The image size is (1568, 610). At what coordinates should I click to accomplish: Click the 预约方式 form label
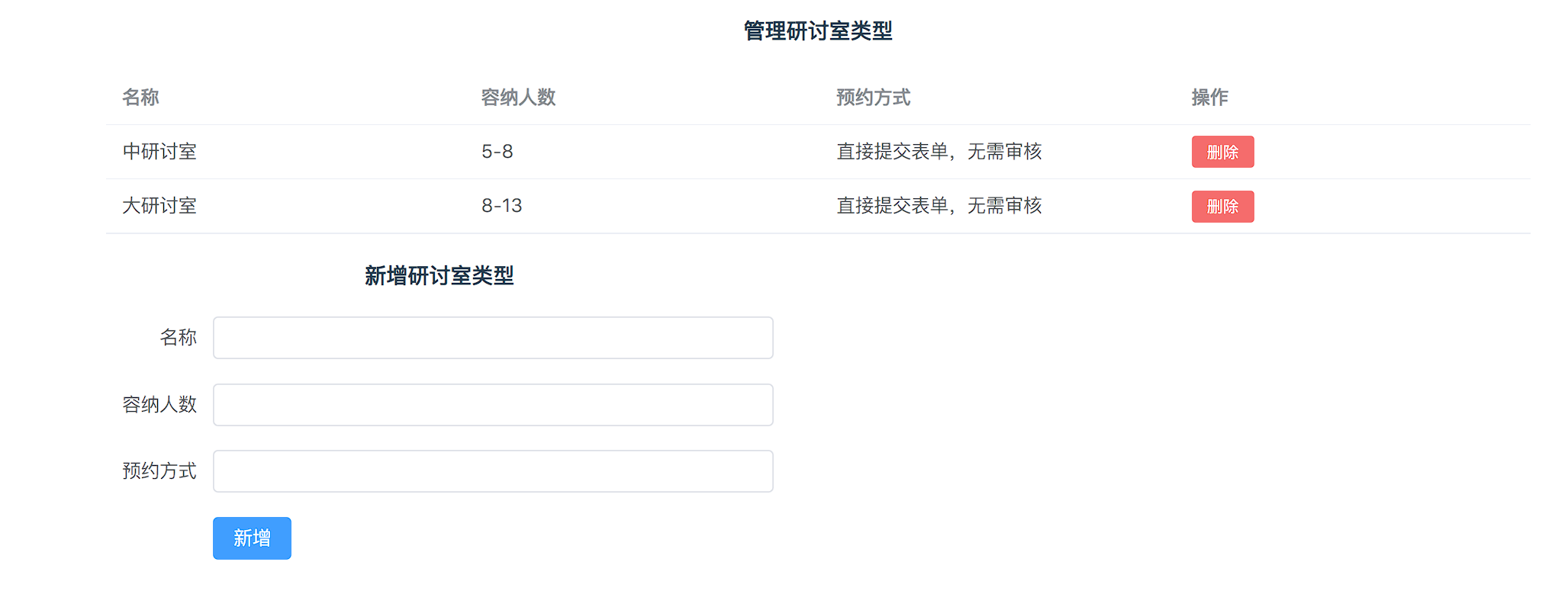(159, 471)
